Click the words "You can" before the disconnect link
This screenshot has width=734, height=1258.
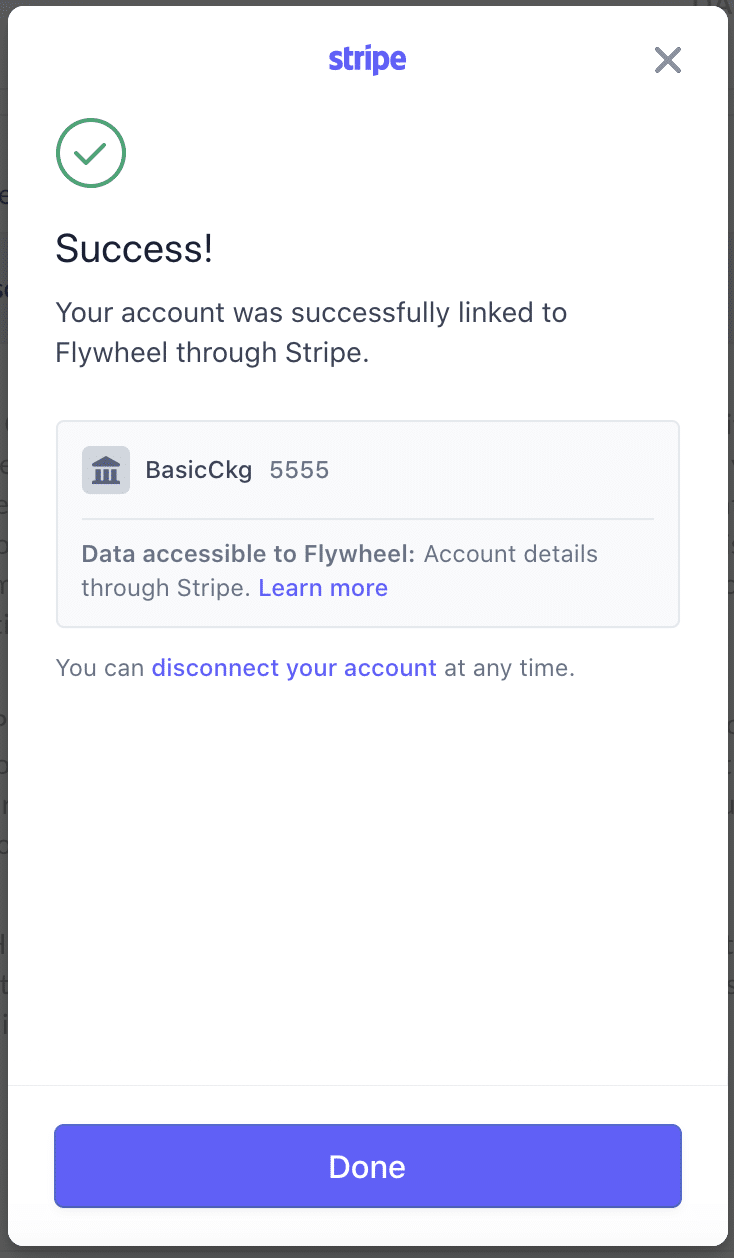pos(100,668)
